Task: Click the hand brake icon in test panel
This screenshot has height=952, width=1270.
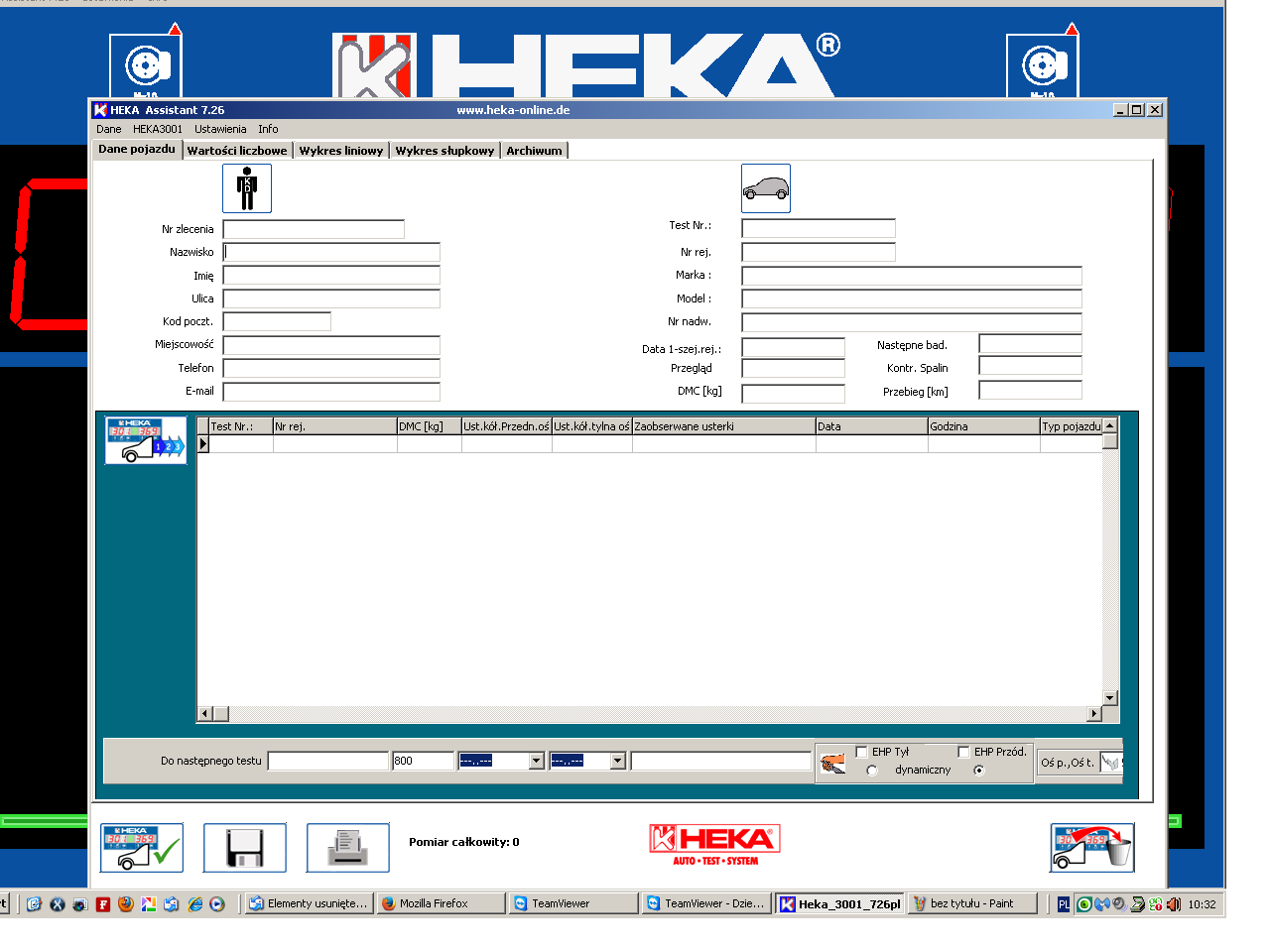Action: tap(833, 763)
